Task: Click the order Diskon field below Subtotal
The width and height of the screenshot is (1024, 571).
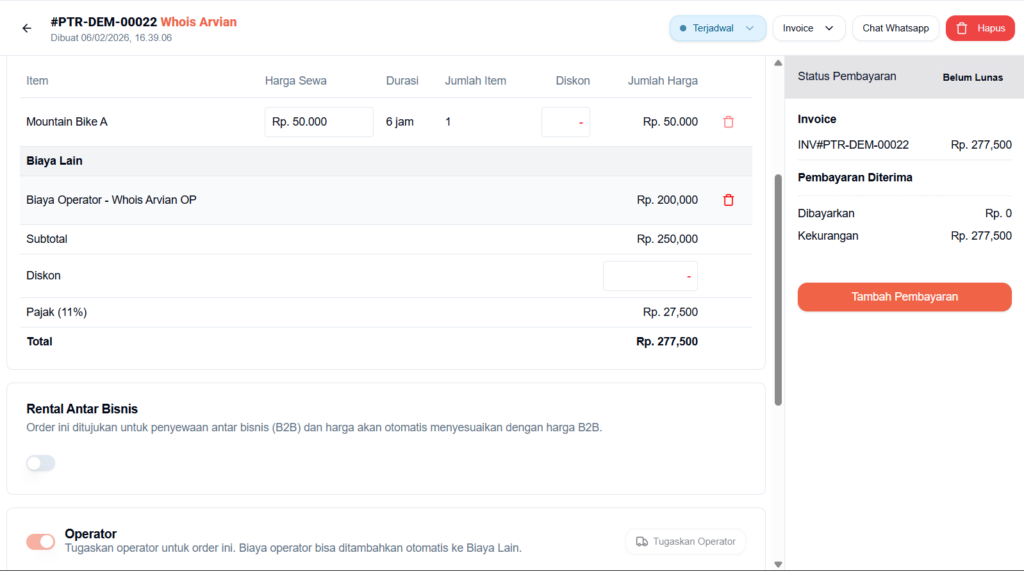Action: coord(650,276)
